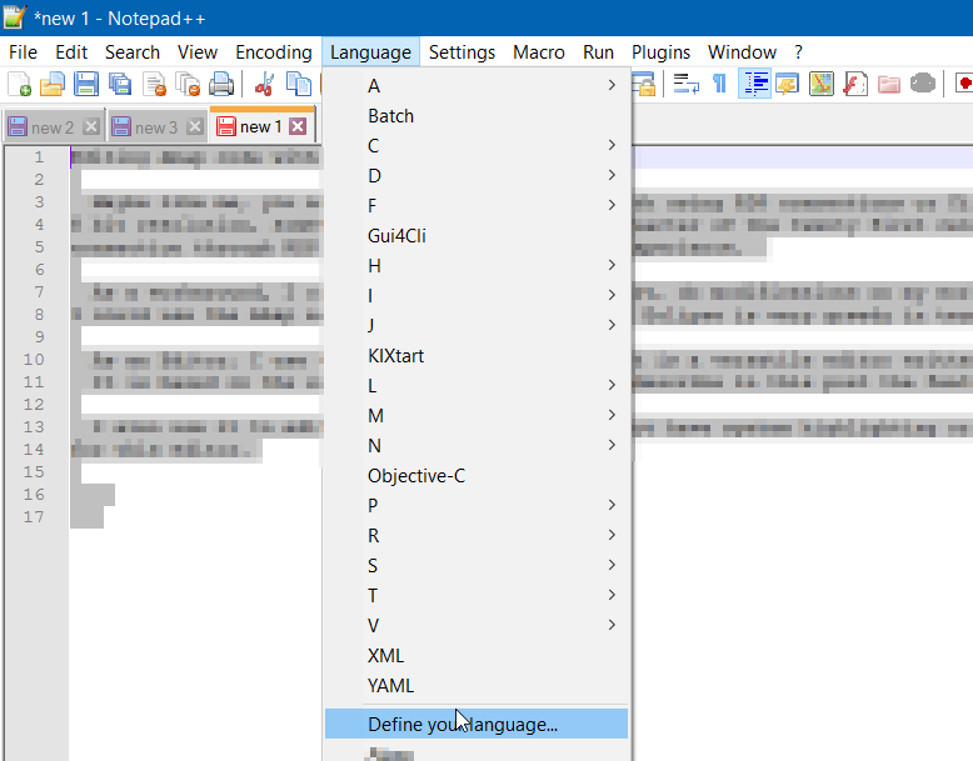
Task: Open the File menu
Action: pos(23,52)
